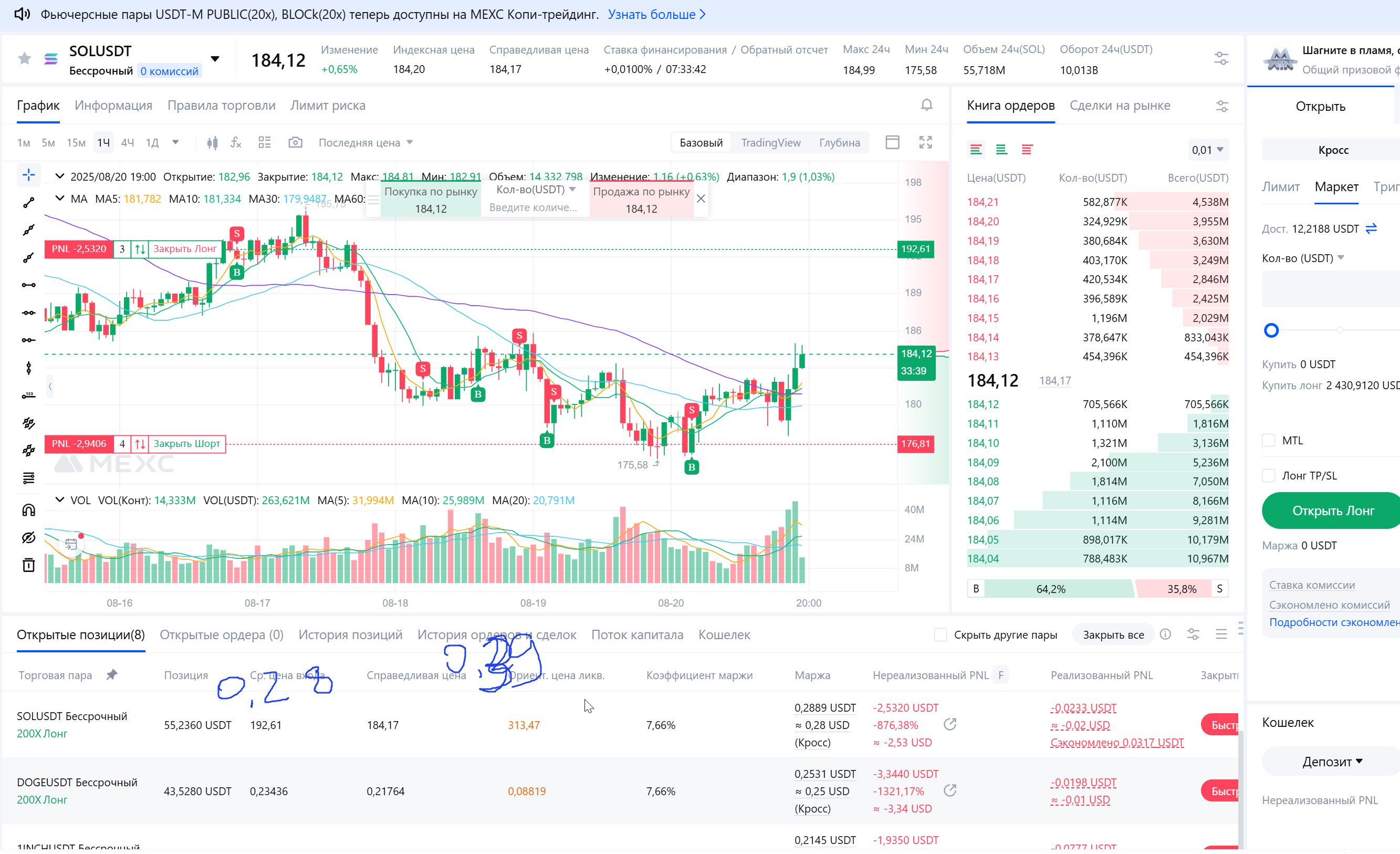Click the price alert bell icon
Image resolution: width=1400 pixels, height=854 pixels.
[x=926, y=105]
